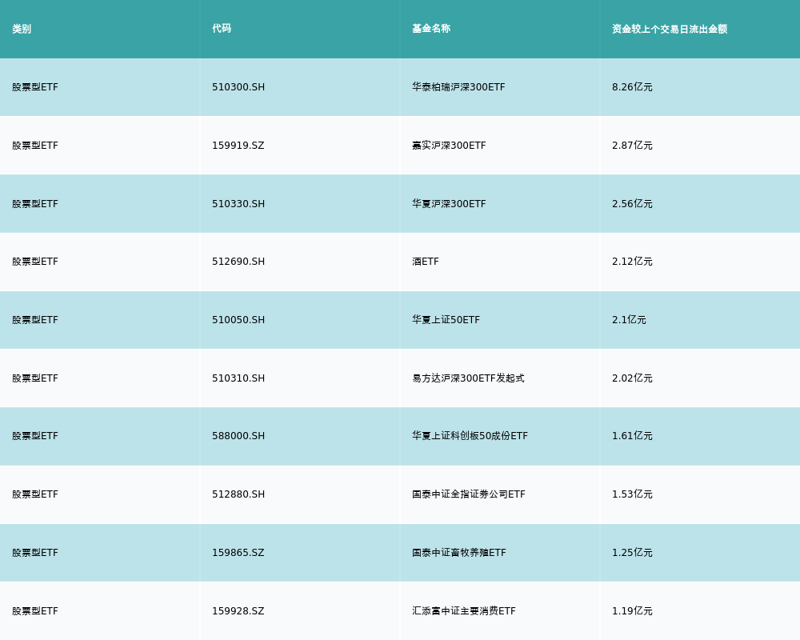
Task: Select fund name 汇添富中证主要消费ETF
Action: (464, 611)
